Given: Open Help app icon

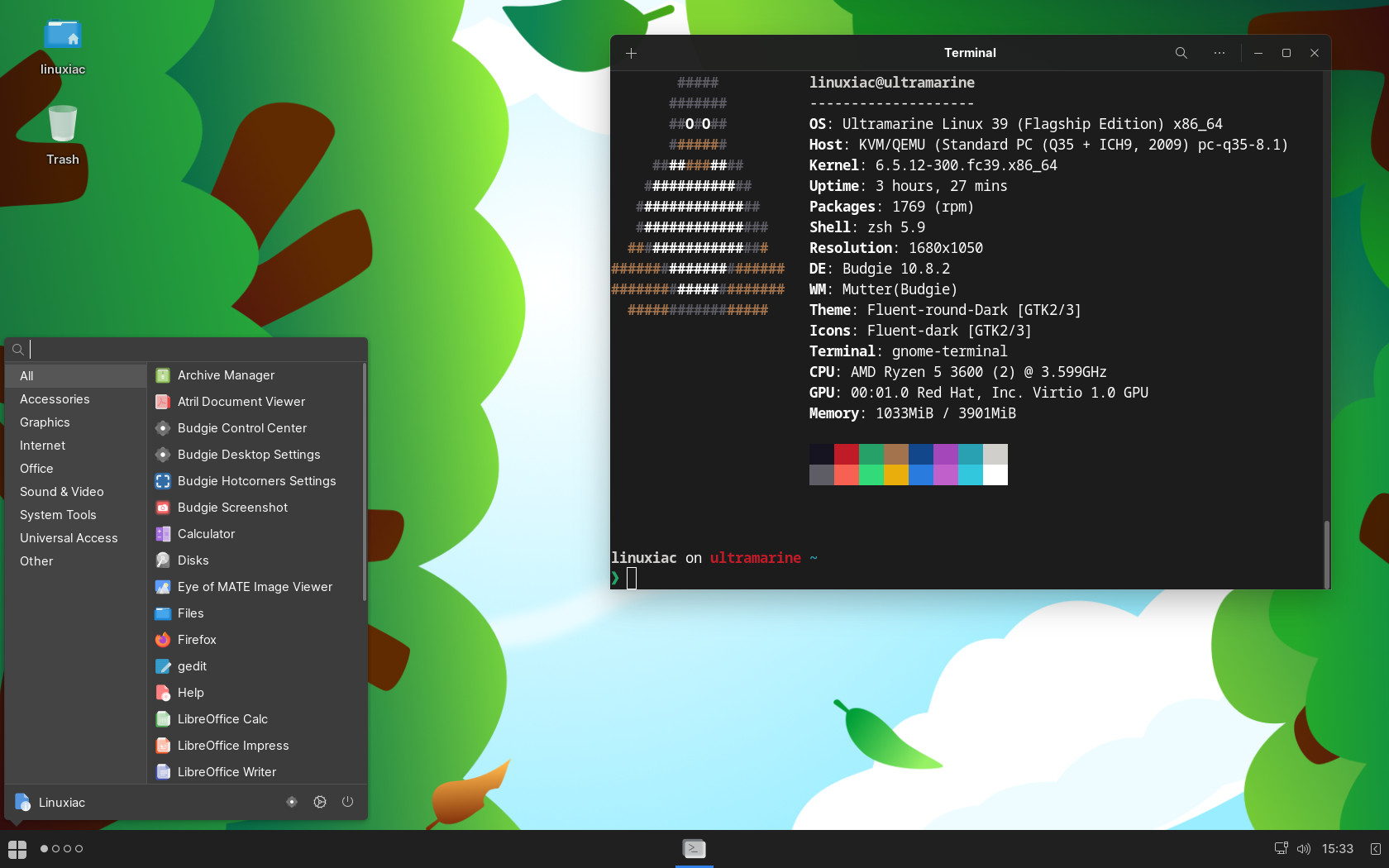Looking at the screenshot, I should tap(163, 693).
